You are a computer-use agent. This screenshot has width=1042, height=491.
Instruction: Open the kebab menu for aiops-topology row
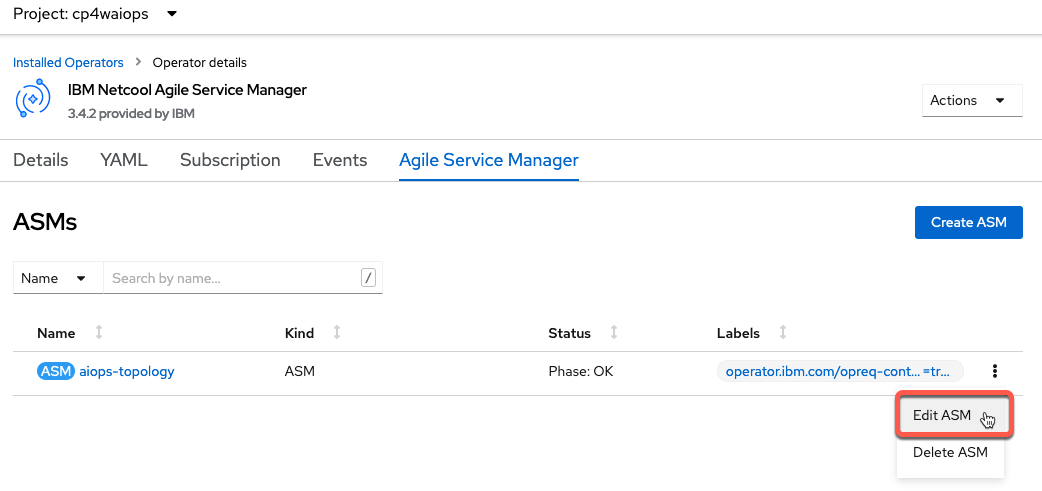[x=995, y=371]
